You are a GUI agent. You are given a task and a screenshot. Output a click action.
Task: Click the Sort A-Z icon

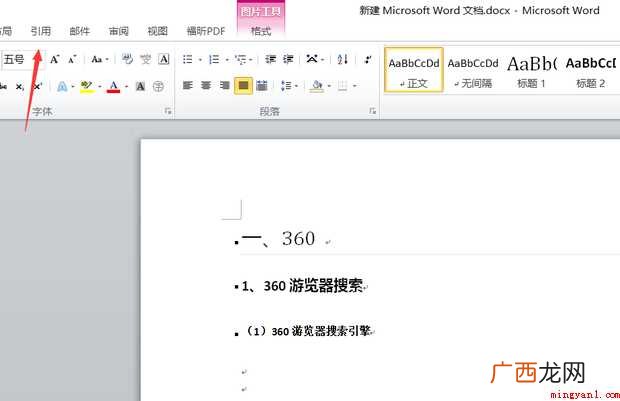tap(342, 60)
